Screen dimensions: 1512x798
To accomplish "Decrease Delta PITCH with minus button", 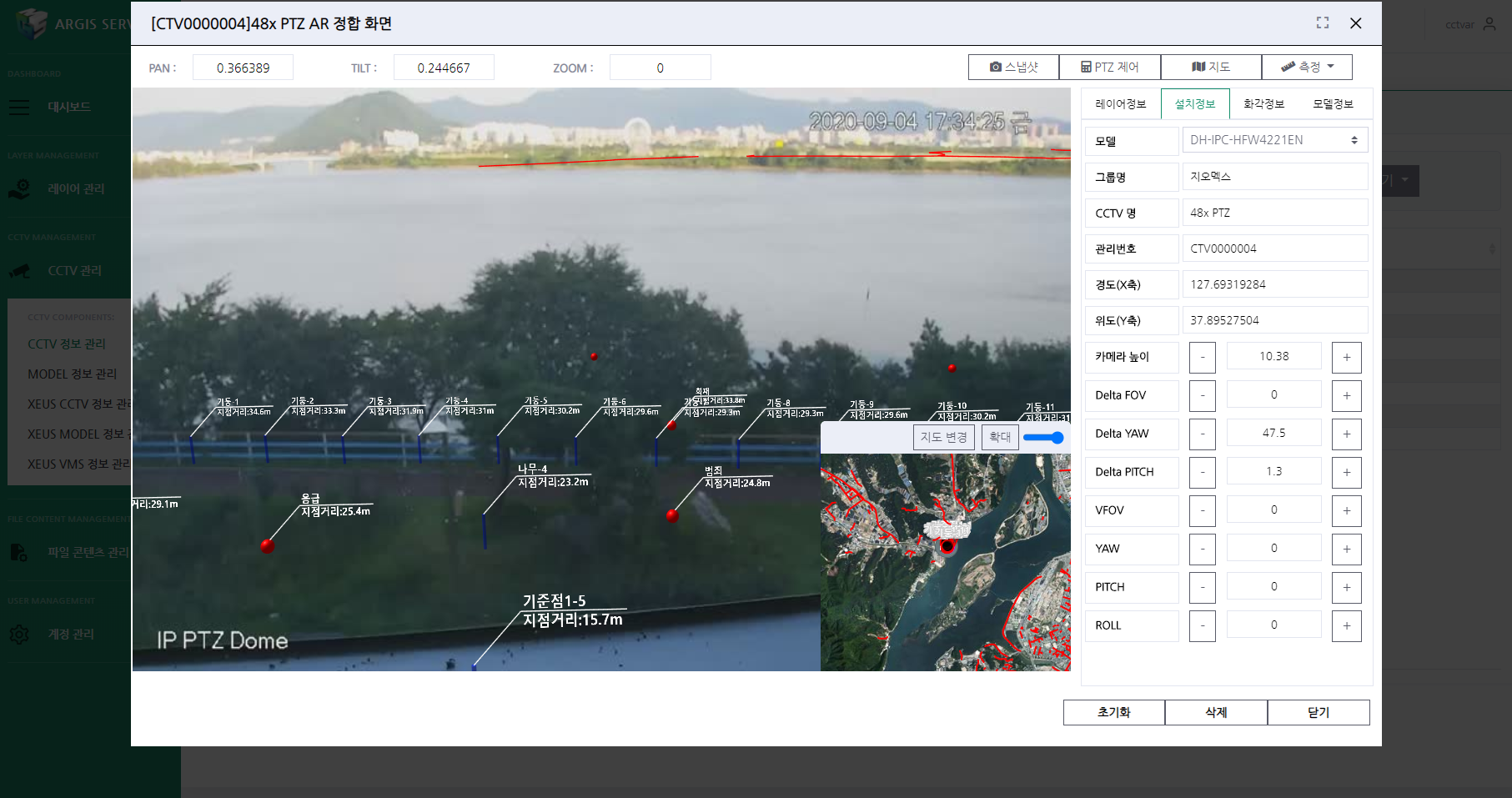I will 1203,472.
